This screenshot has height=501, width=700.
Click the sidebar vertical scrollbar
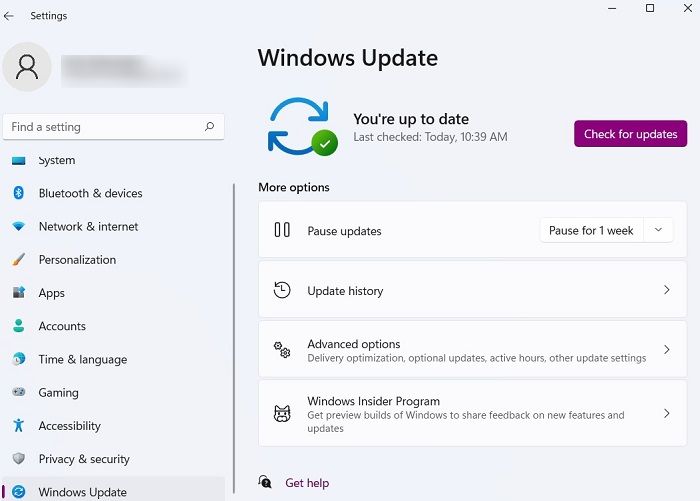point(233,338)
